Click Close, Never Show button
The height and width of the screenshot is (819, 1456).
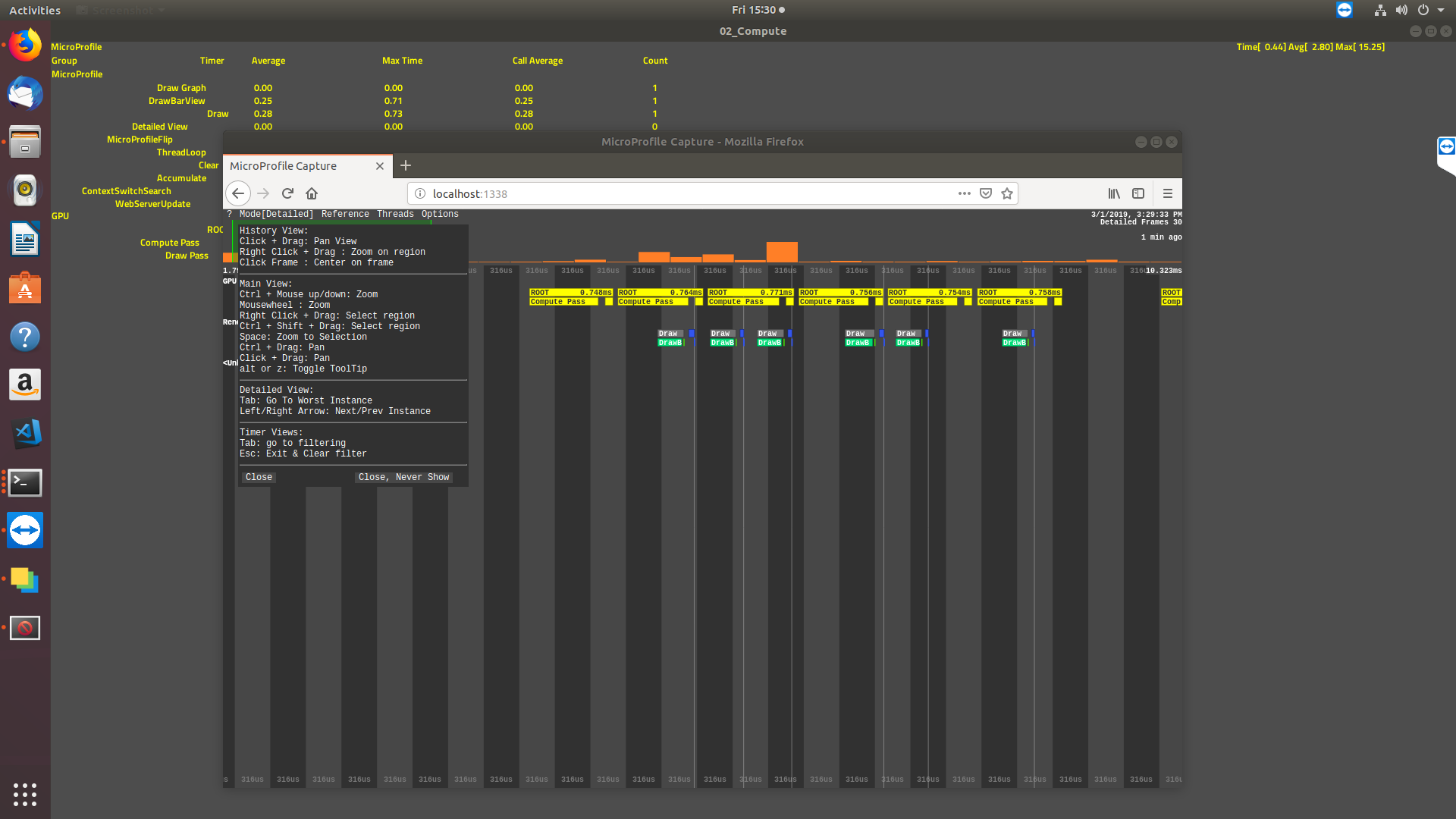[403, 478]
